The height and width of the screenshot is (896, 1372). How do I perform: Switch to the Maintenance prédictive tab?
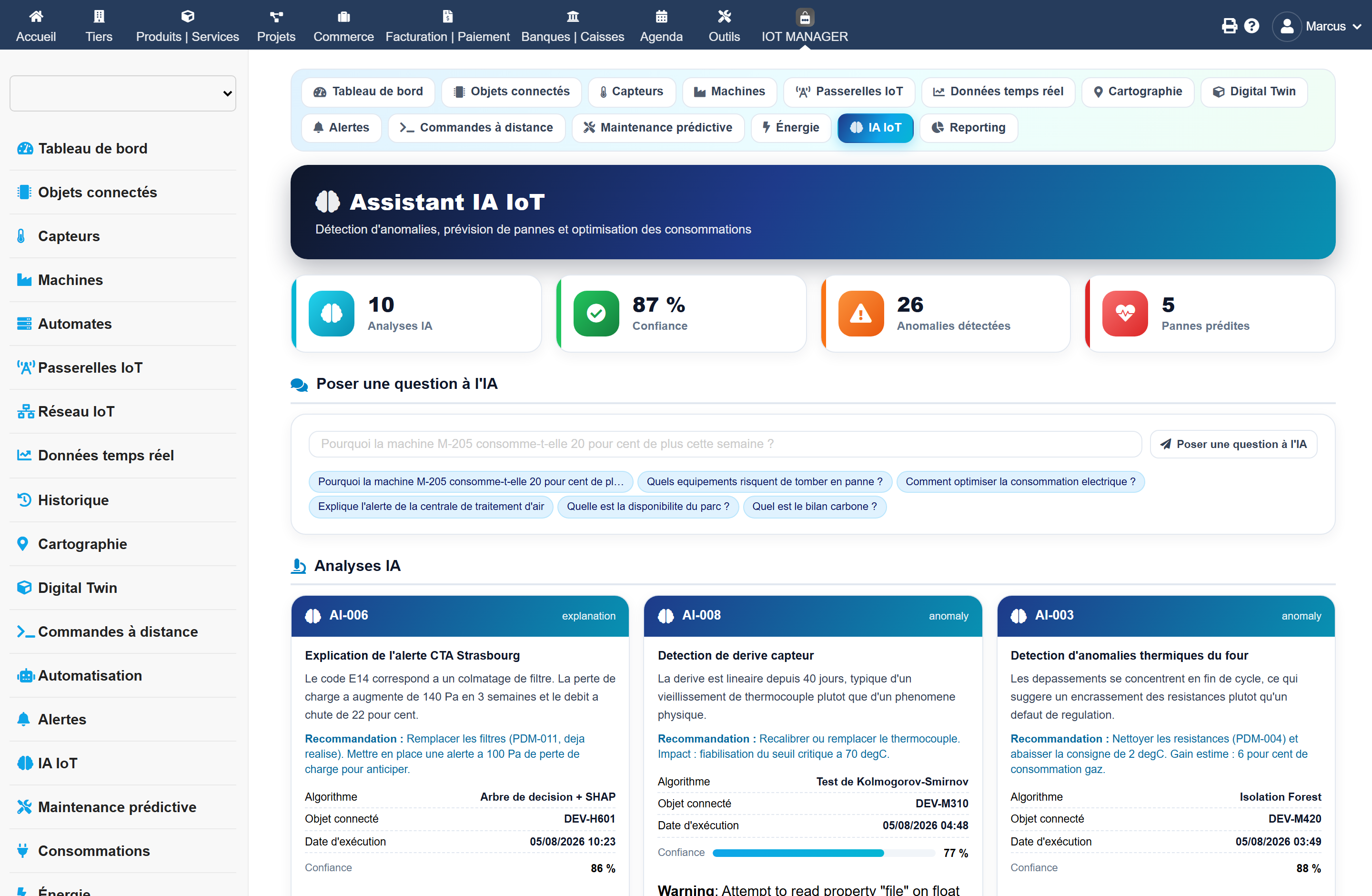coord(658,127)
